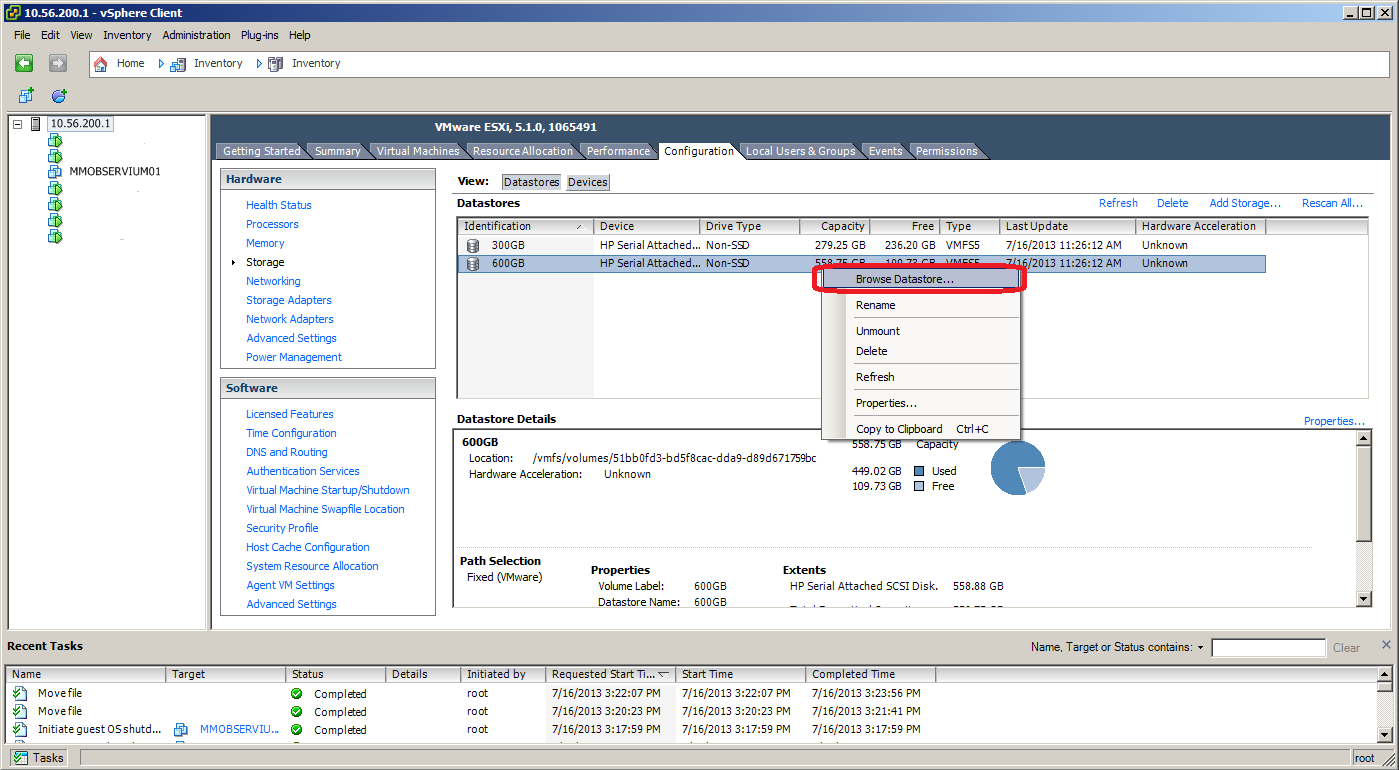Sort by Requested Start Time column header
The height and width of the screenshot is (770, 1399).
610,674
